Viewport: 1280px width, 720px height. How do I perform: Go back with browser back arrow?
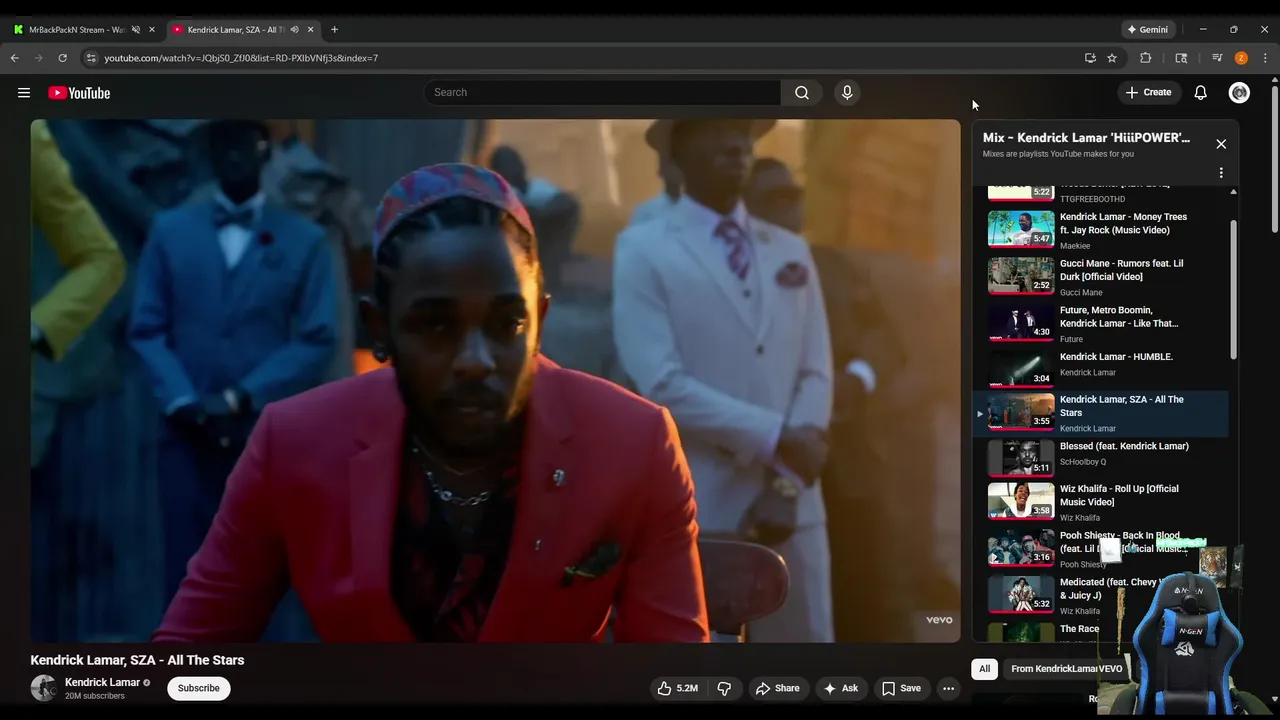[15, 58]
